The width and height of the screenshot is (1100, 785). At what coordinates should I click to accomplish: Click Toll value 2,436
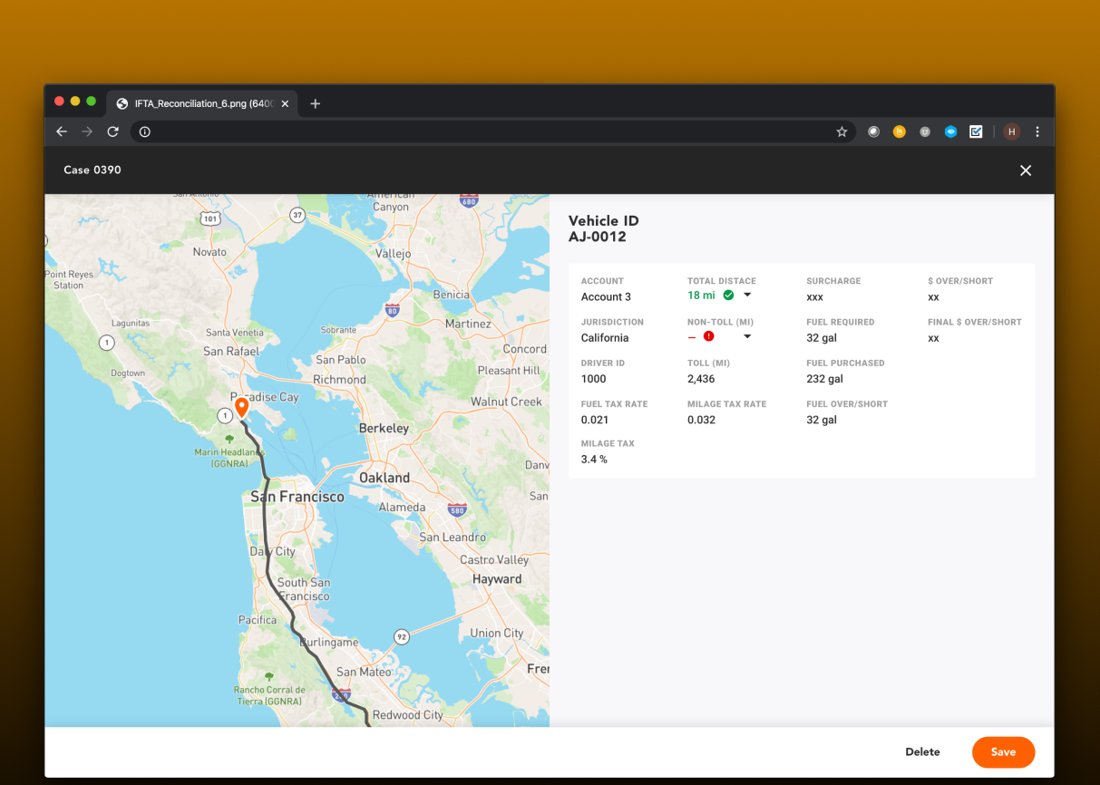(701, 379)
